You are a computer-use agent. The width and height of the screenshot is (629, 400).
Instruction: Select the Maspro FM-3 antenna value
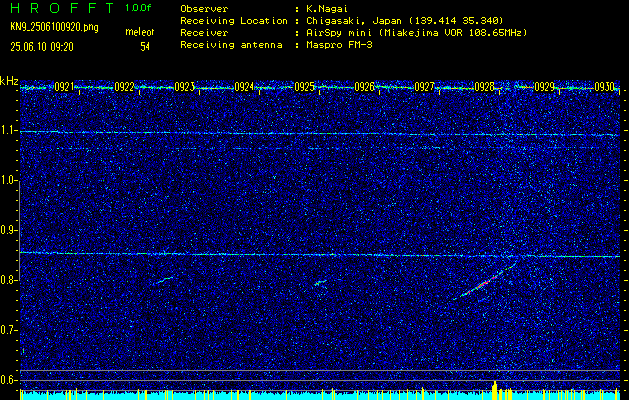point(339,45)
